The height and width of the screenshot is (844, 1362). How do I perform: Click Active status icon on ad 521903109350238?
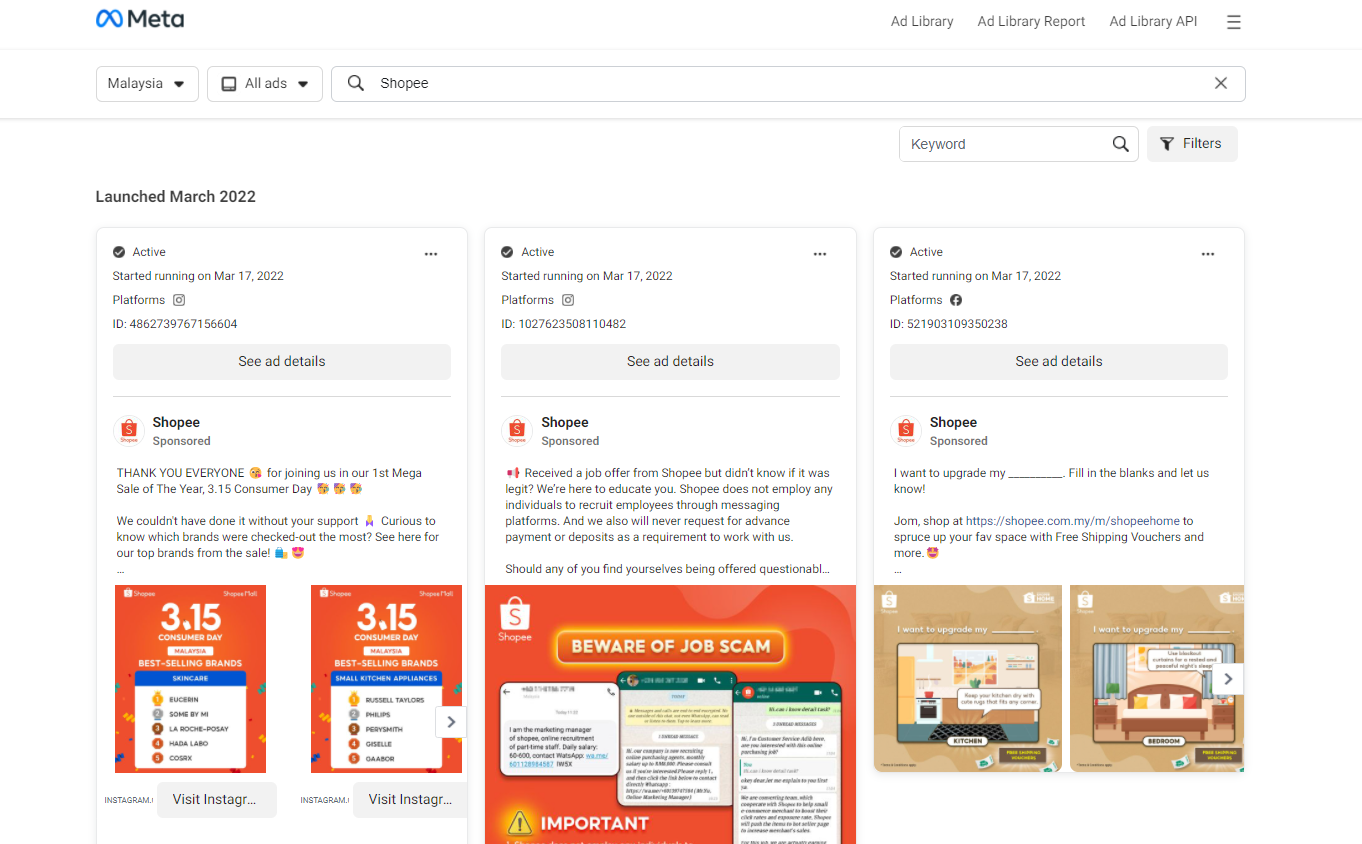[896, 252]
